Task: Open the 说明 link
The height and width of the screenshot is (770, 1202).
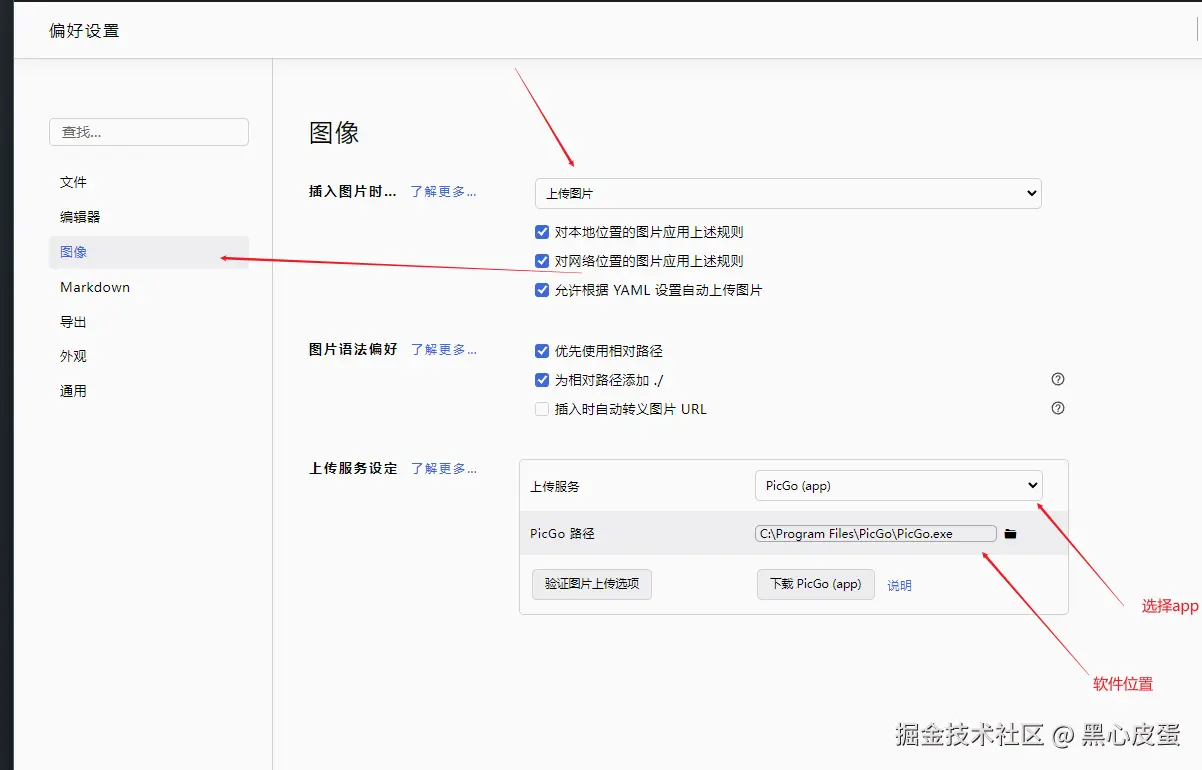Action: pos(899,586)
